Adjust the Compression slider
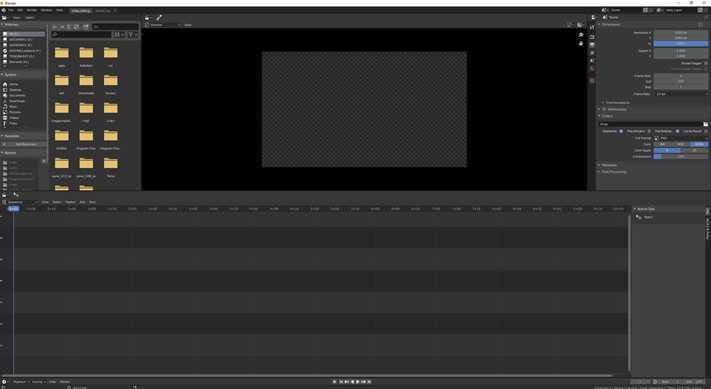Image resolution: width=711 pixels, height=389 pixels. pos(681,156)
